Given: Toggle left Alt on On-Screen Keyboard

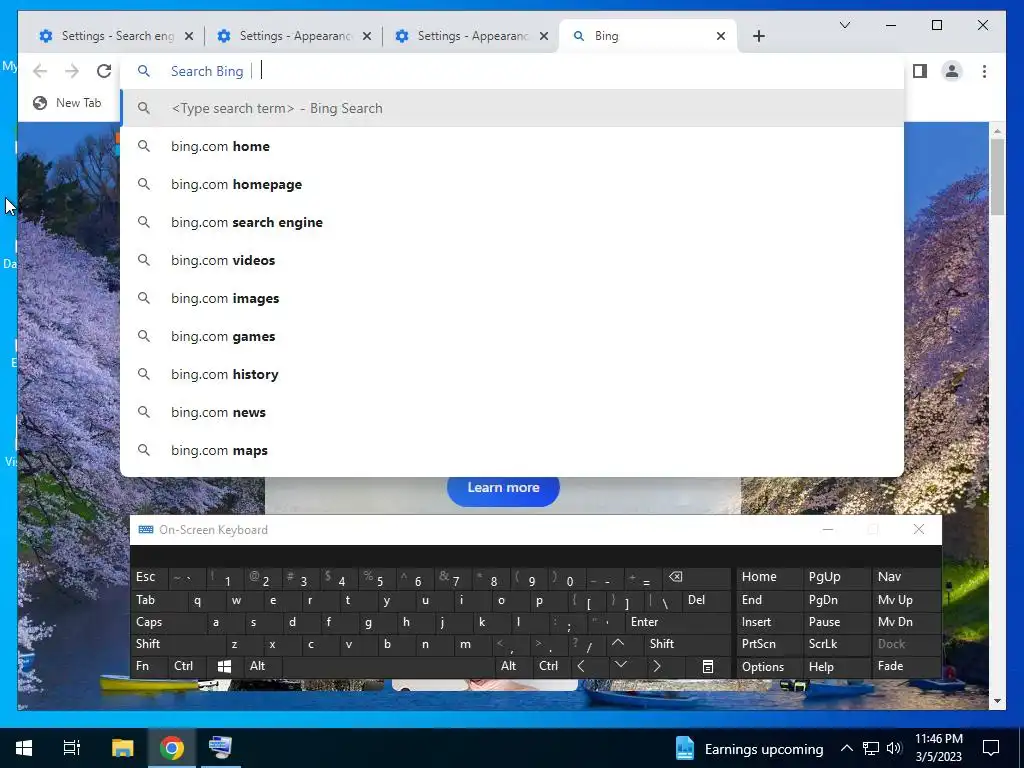Looking at the screenshot, I should [263, 666].
